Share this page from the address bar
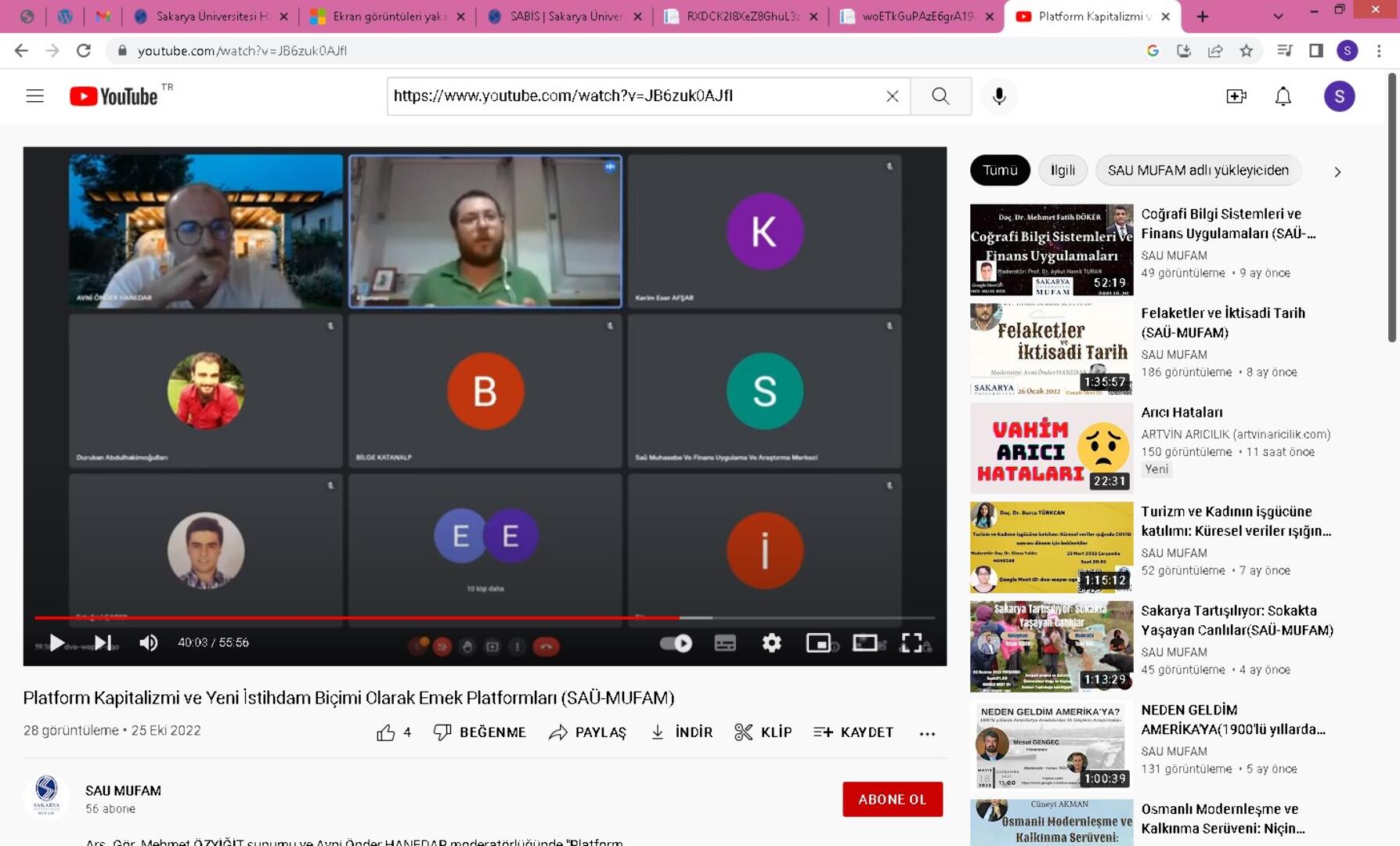 tap(1215, 51)
